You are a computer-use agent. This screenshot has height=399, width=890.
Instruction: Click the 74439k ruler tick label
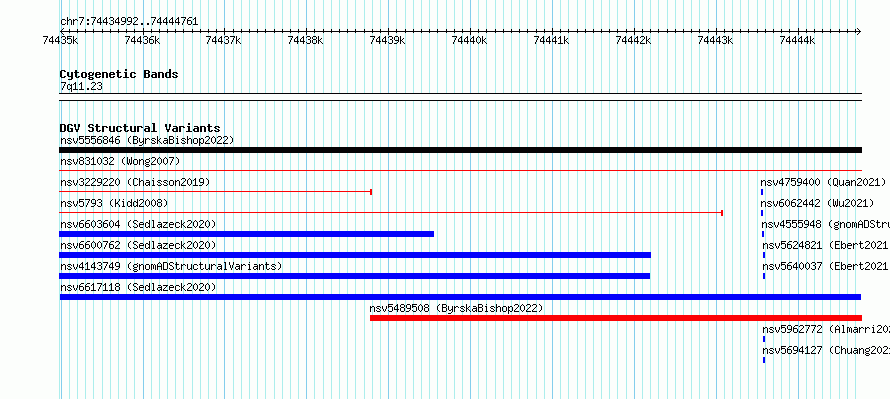point(388,40)
